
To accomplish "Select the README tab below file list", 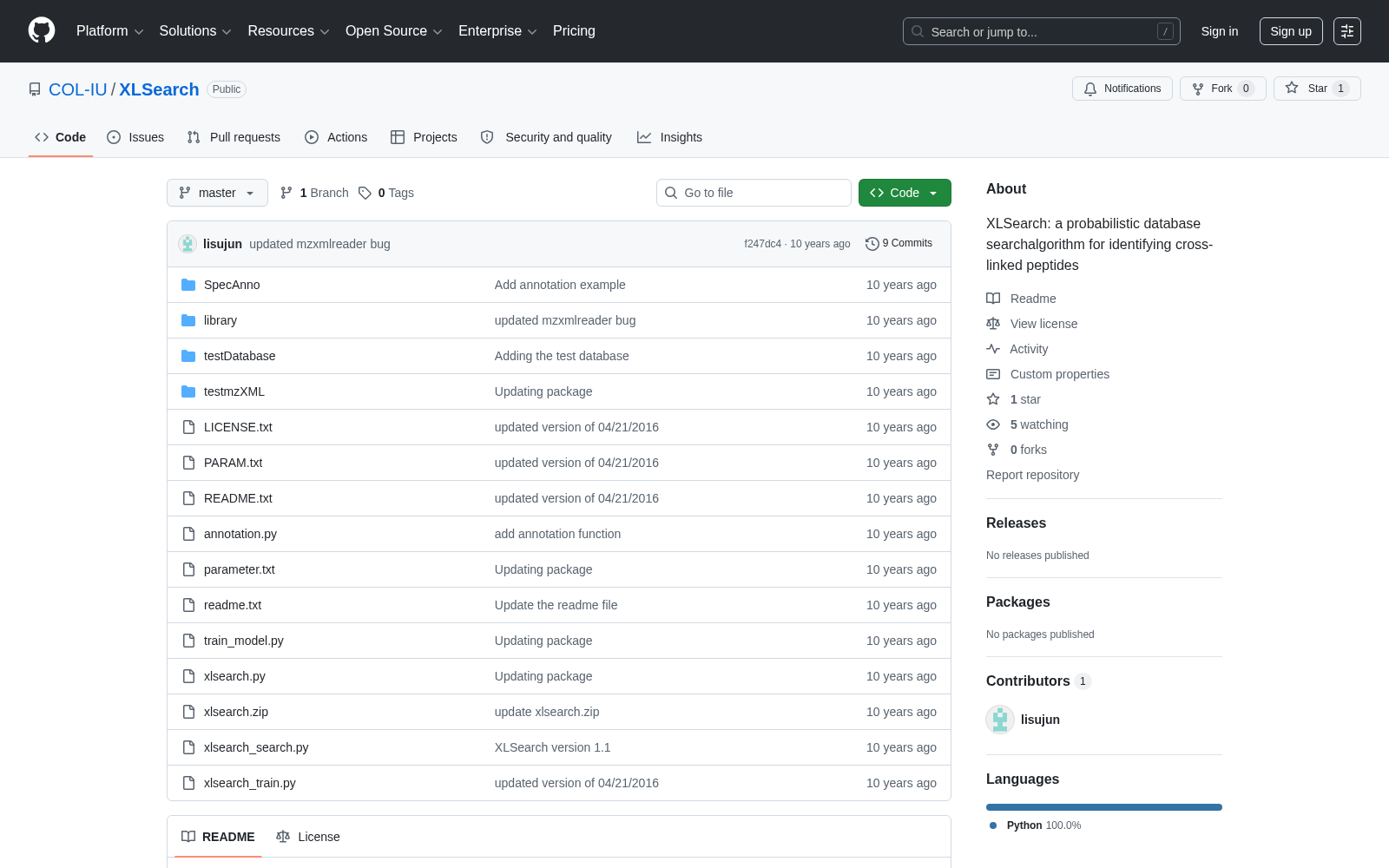I will pos(218,837).
